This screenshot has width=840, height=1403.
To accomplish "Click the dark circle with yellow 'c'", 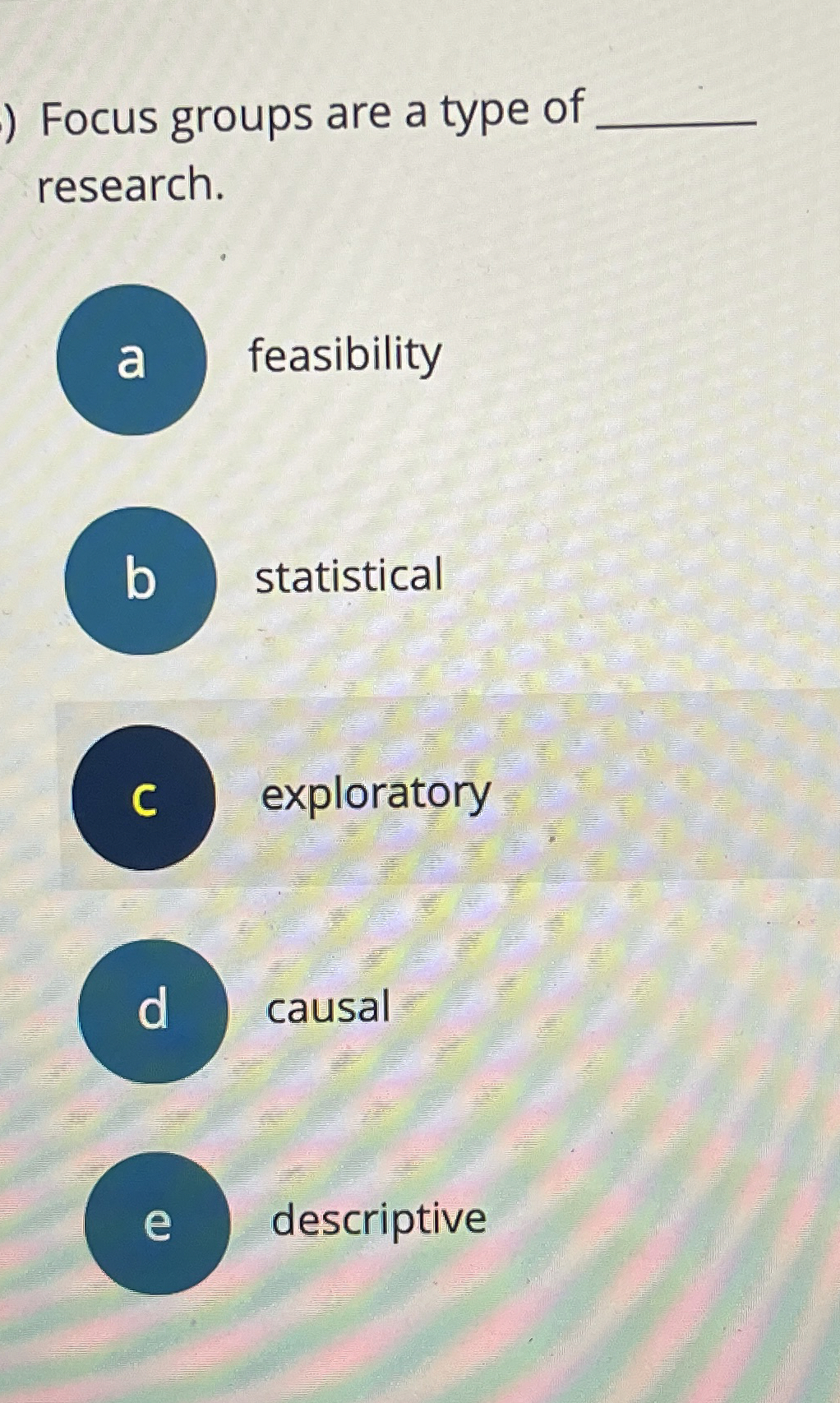I will point(145,798).
